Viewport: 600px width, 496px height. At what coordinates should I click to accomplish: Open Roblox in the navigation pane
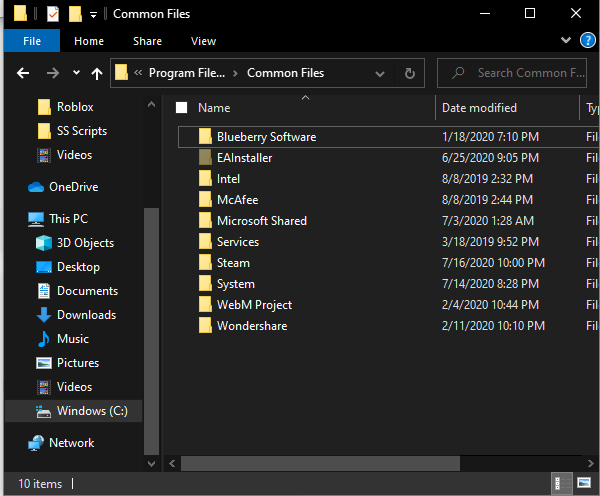pyautogui.click(x=75, y=107)
